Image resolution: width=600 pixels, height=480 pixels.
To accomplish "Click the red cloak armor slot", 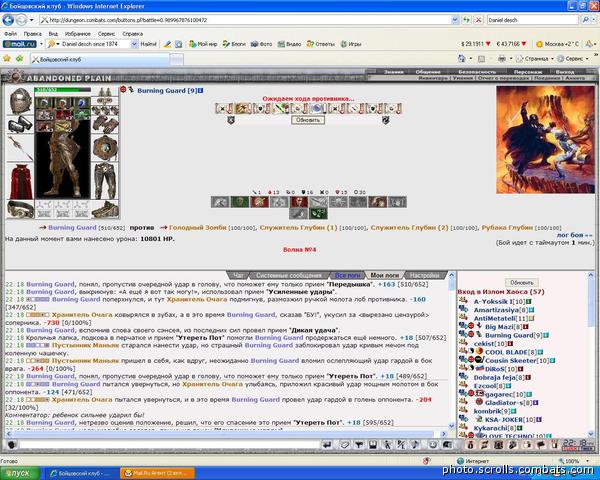I will click(x=20, y=181).
